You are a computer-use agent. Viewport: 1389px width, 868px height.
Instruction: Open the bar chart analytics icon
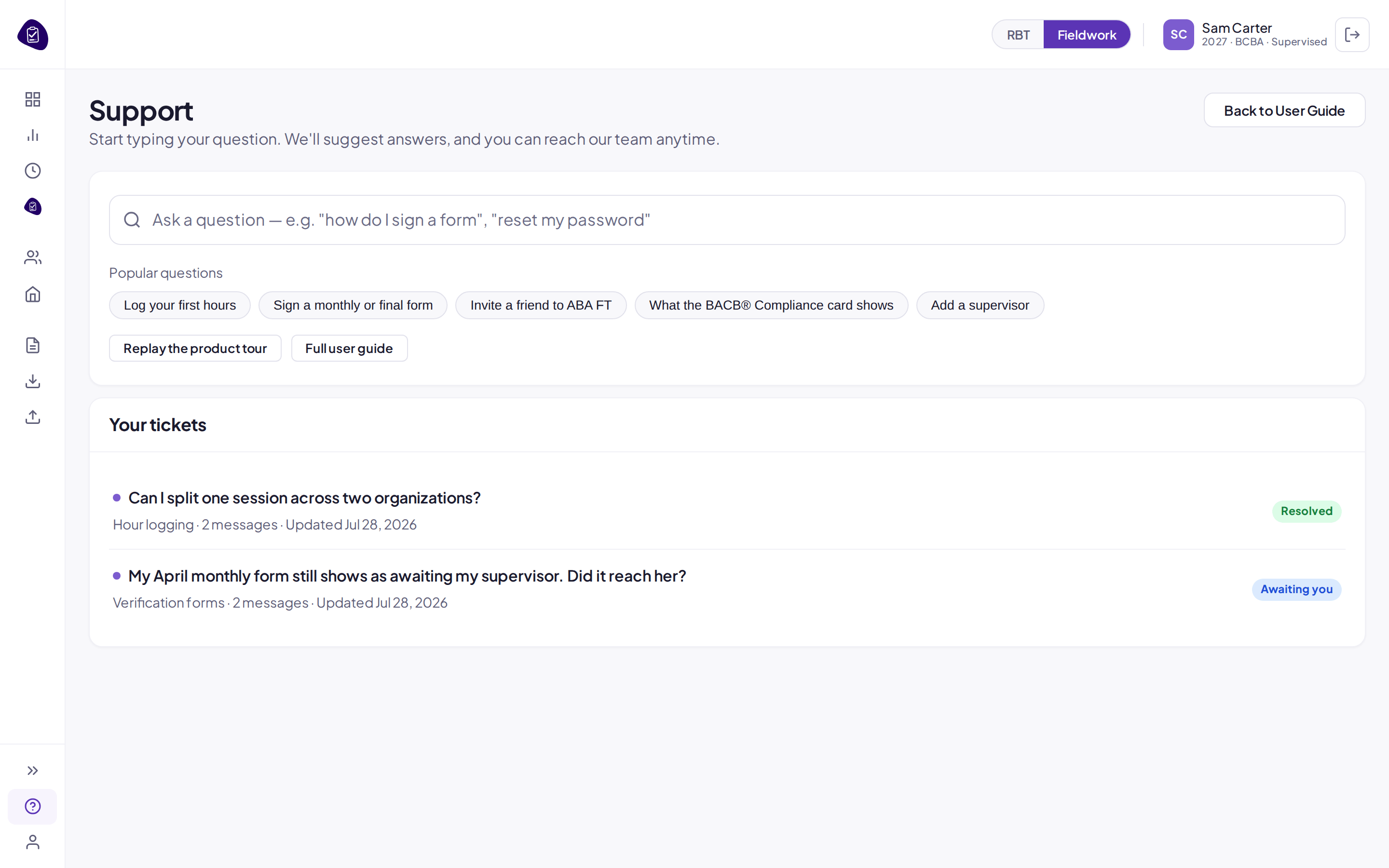click(x=33, y=135)
